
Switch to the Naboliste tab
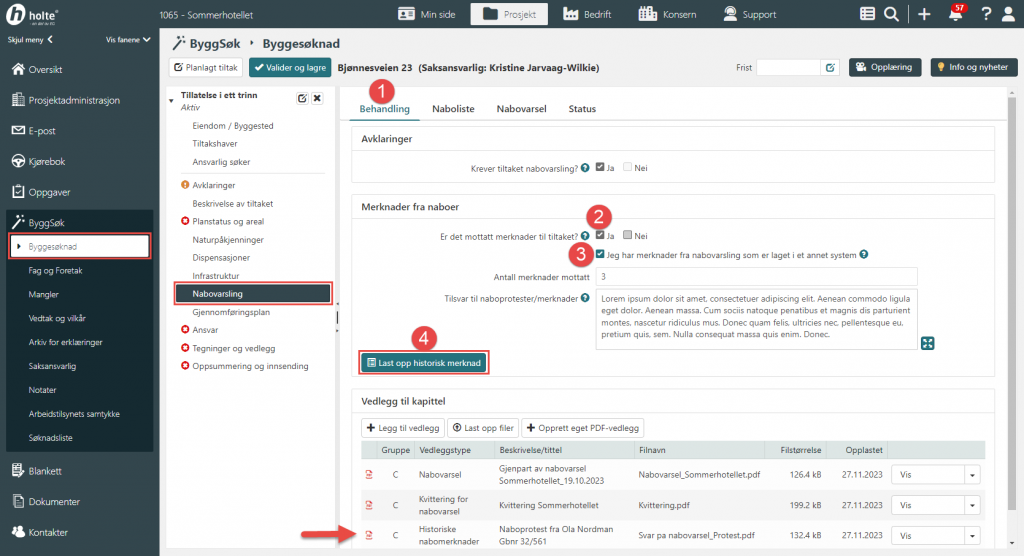[453, 108]
